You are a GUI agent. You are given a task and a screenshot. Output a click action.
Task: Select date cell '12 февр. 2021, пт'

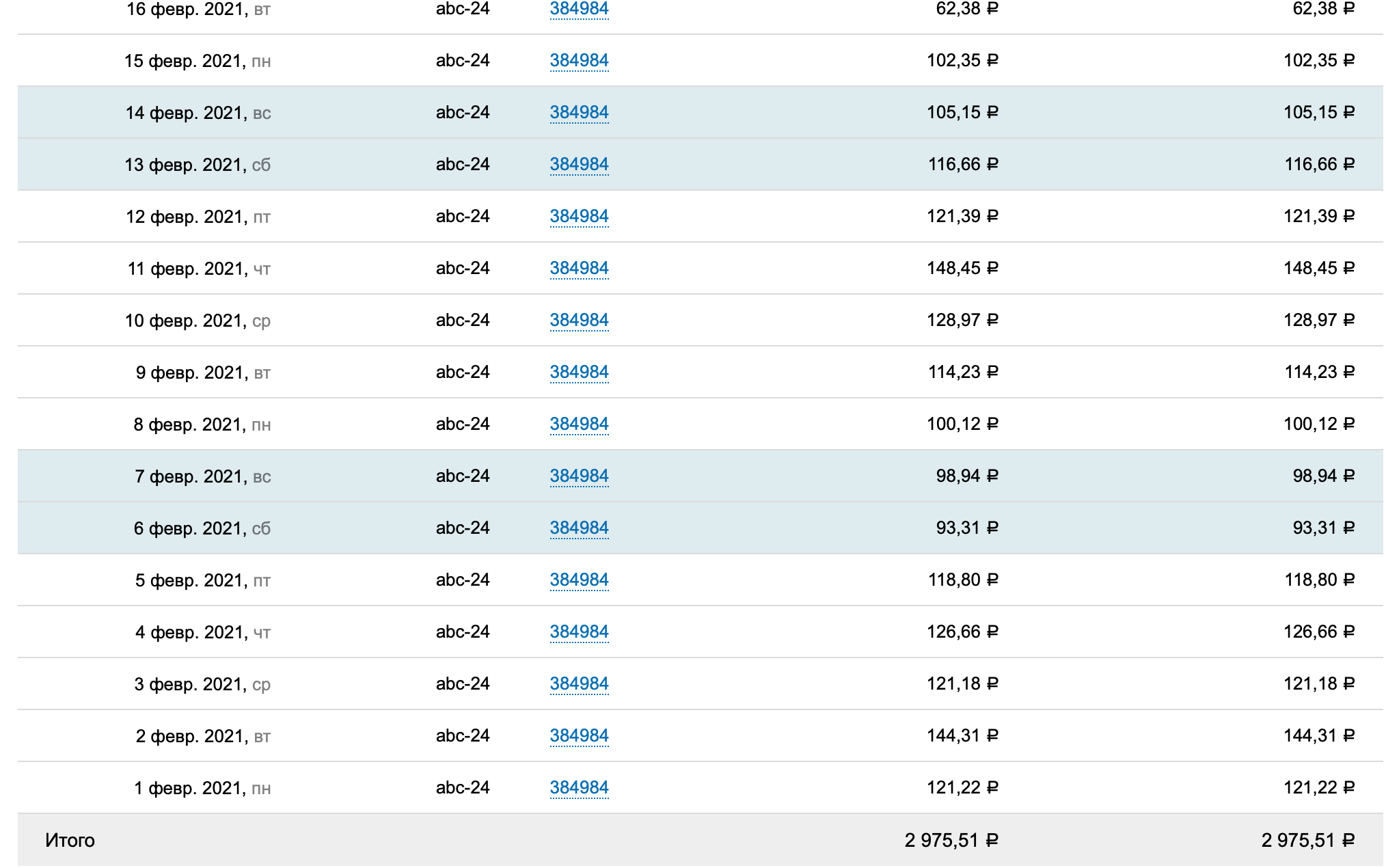pos(198,217)
